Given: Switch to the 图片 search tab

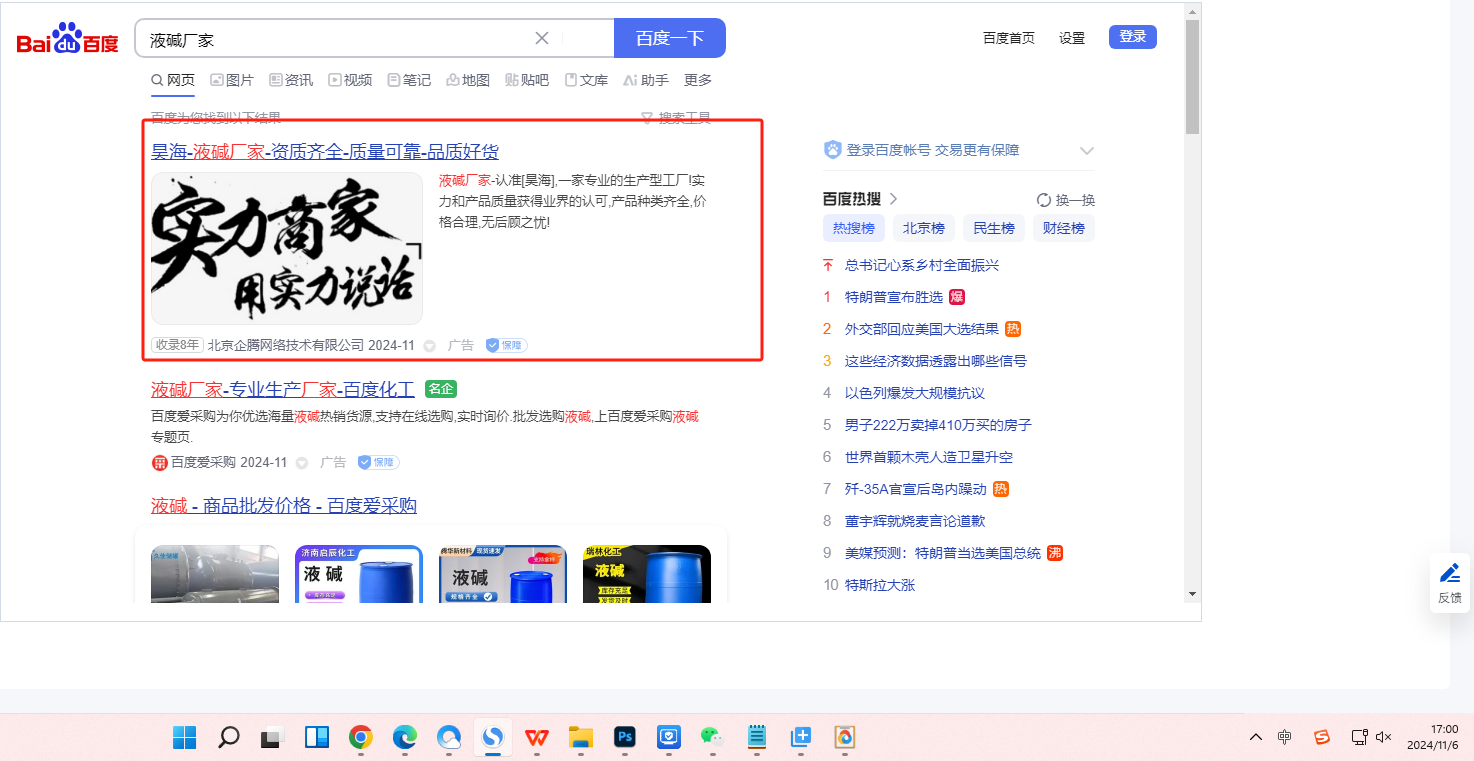Looking at the screenshot, I should (x=231, y=80).
